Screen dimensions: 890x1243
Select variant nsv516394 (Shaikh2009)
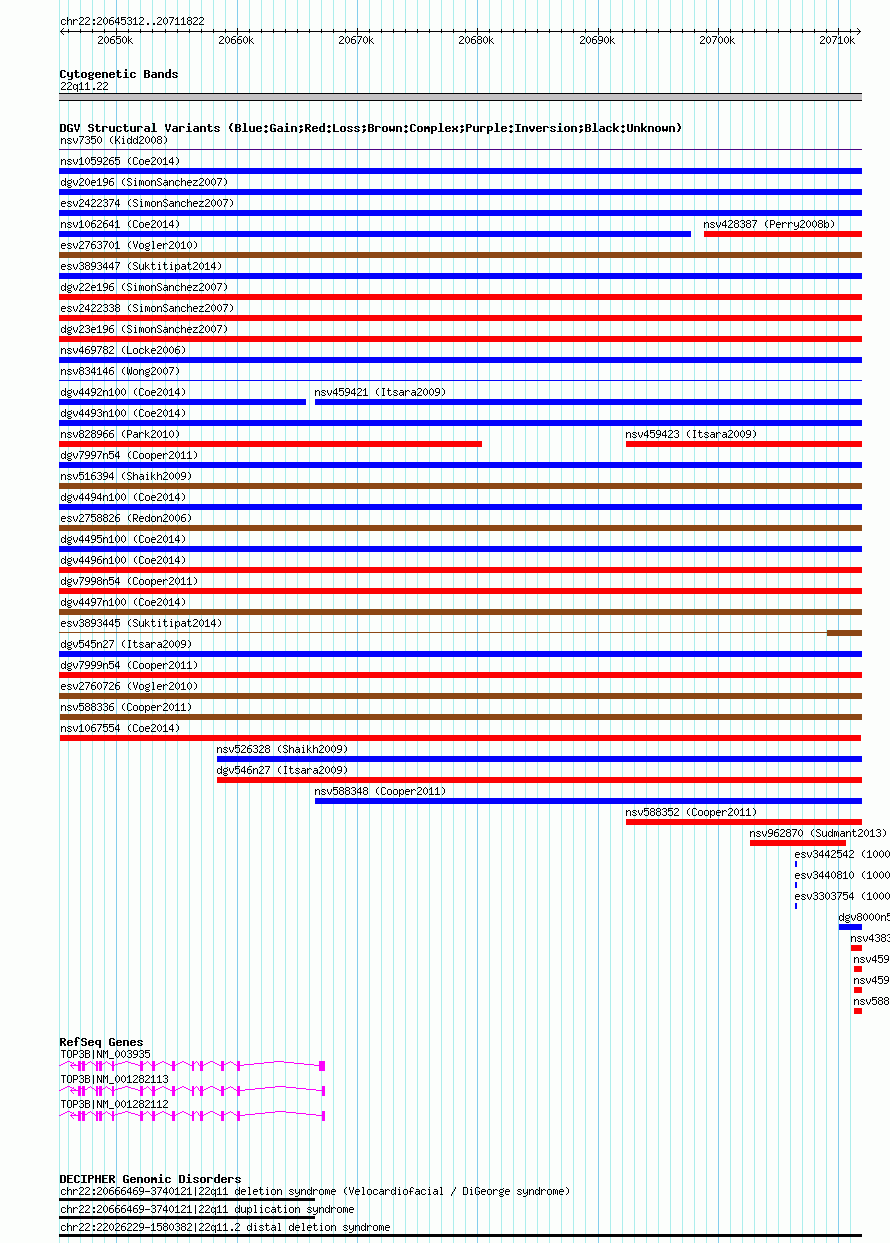pyautogui.click(x=126, y=476)
